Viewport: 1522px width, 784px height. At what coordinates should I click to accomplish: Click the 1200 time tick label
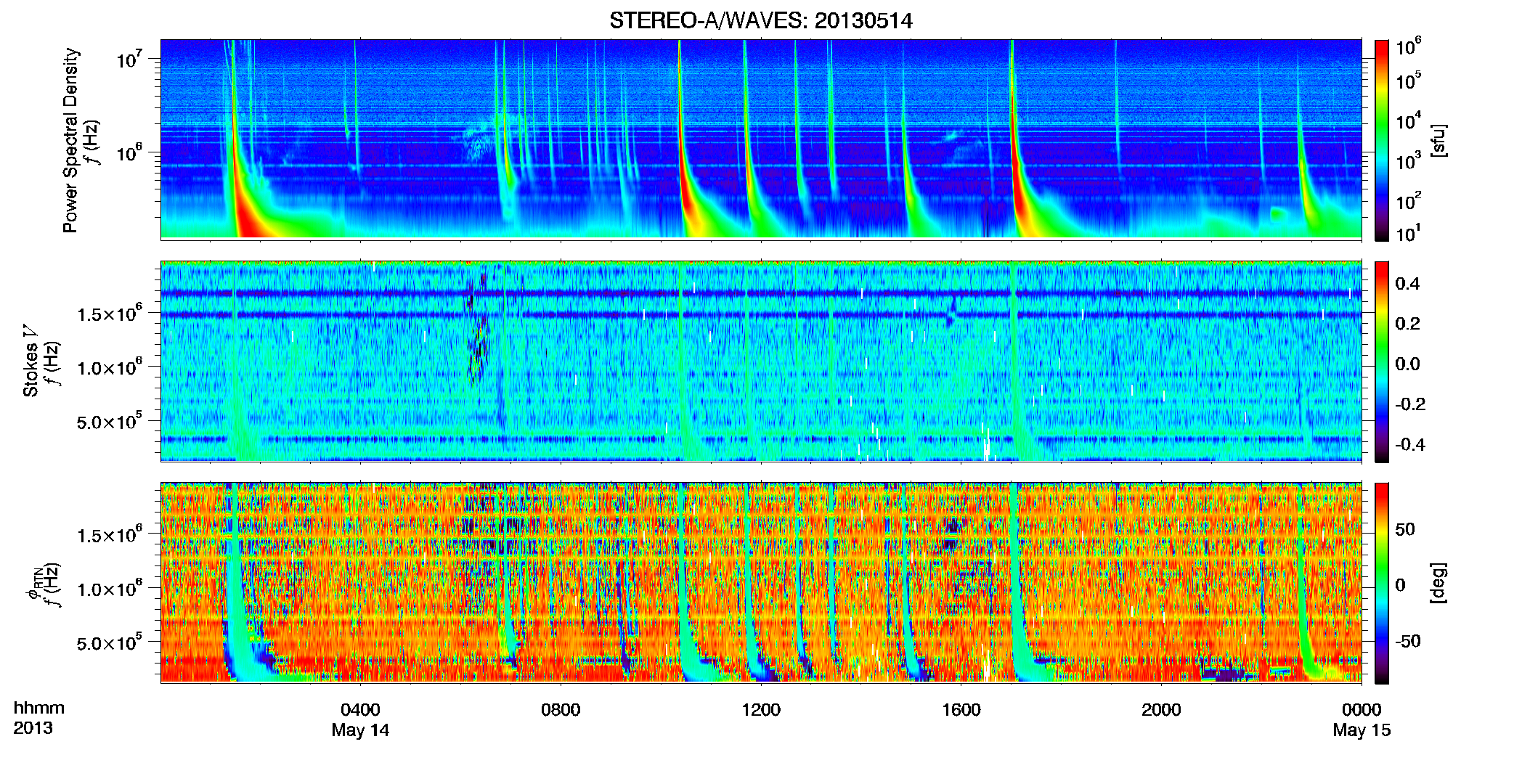761,709
